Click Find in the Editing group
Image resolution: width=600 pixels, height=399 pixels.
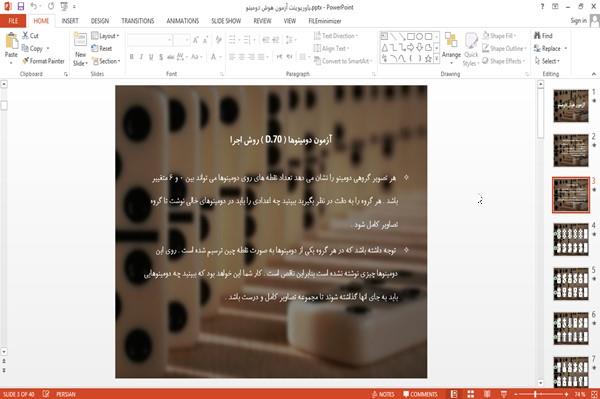543,36
